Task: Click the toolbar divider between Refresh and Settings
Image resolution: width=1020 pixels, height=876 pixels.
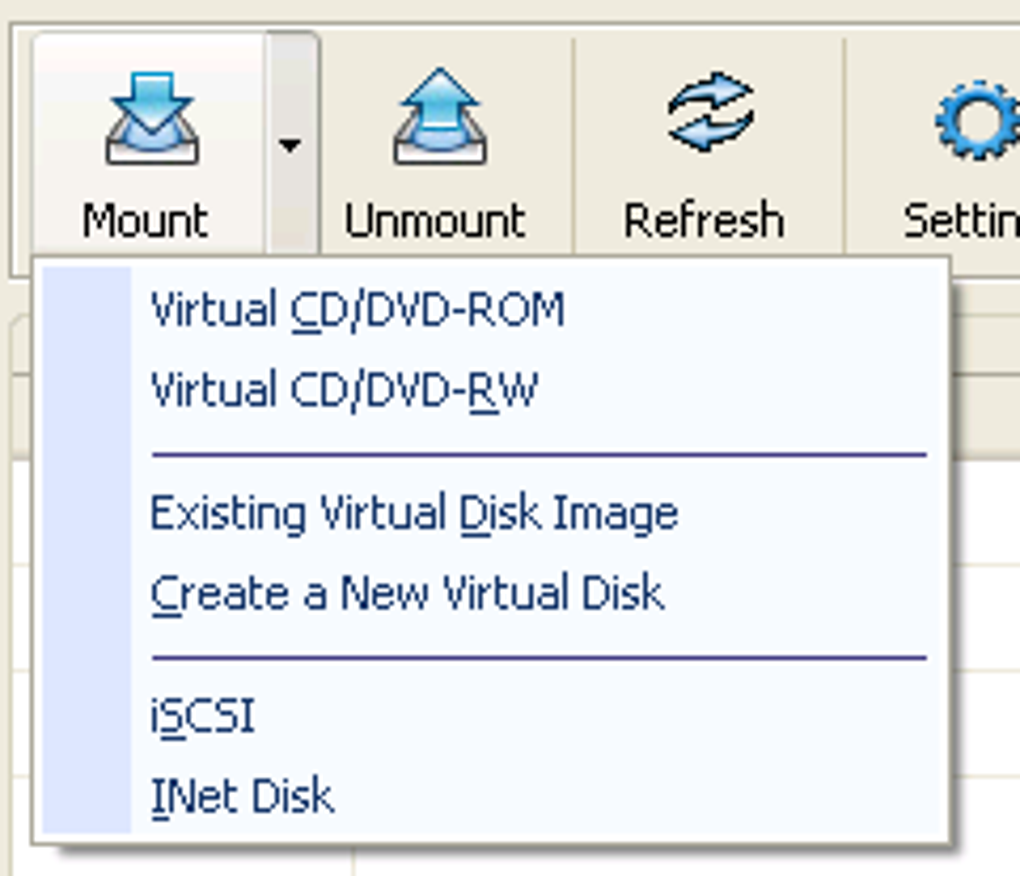Action: point(845,145)
